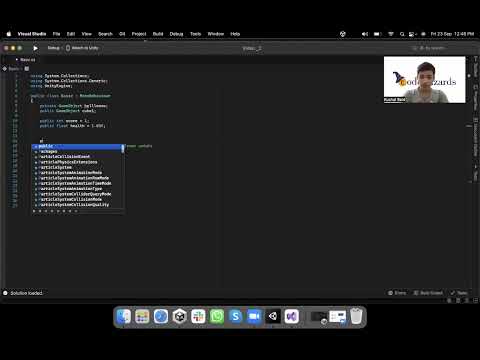Image resolution: width=480 pixels, height=360 pixels.
Task: Click the MonoBehaviour class name in code
Action: pos(95,96)
